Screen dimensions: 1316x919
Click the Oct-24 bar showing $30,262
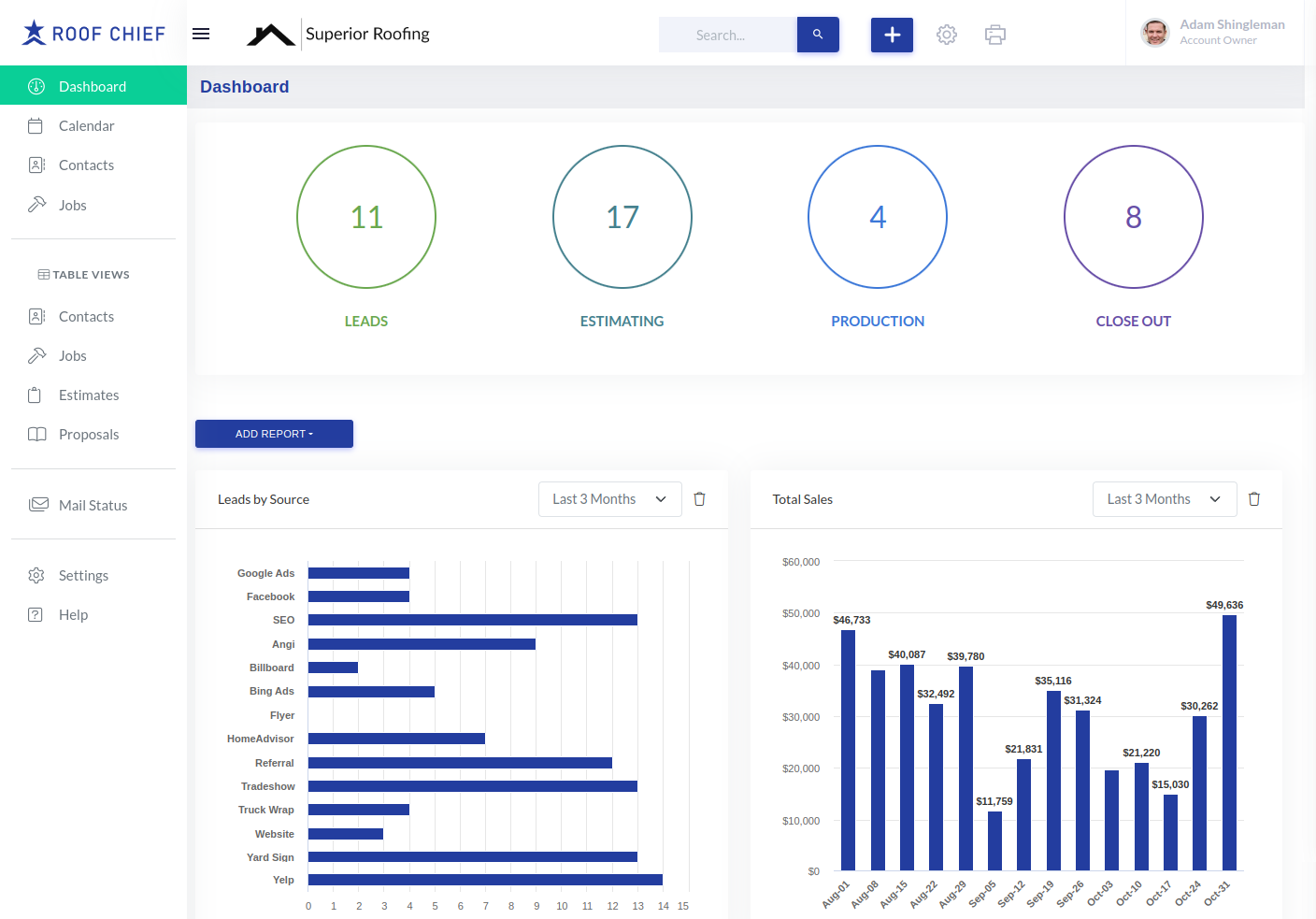1199,793
